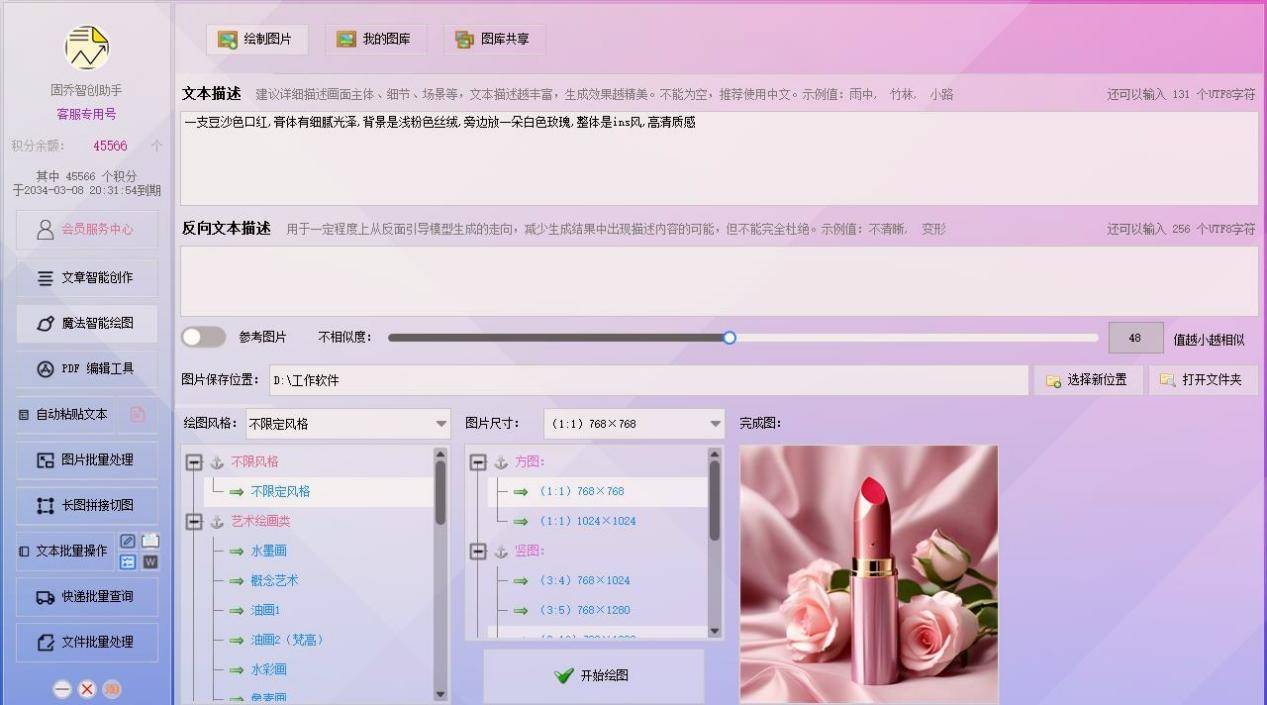Image resolution: width=1267 pixels, height=705 pixels.
Task: Open PDF 编辑工具 in the sidebar
Action: point(87,368)
